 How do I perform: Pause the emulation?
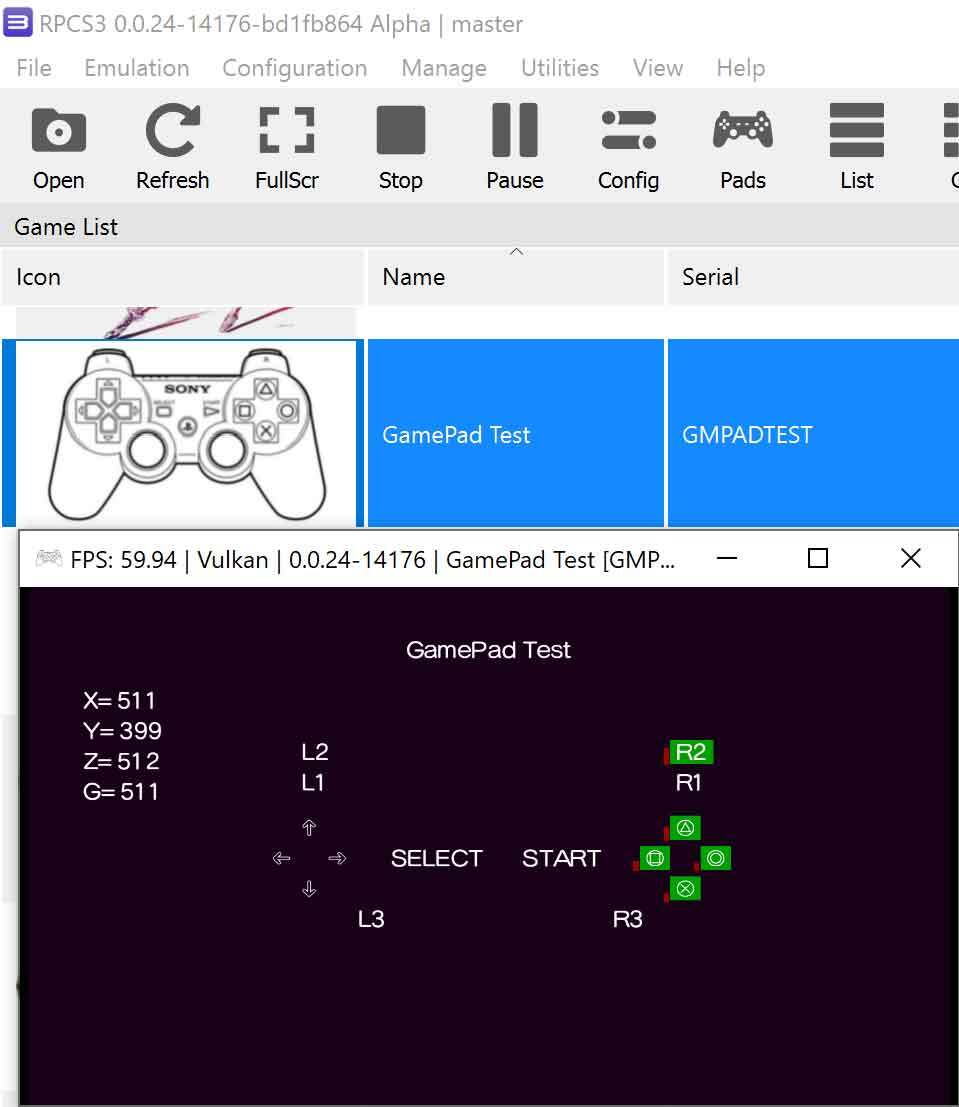coord(514,146)
